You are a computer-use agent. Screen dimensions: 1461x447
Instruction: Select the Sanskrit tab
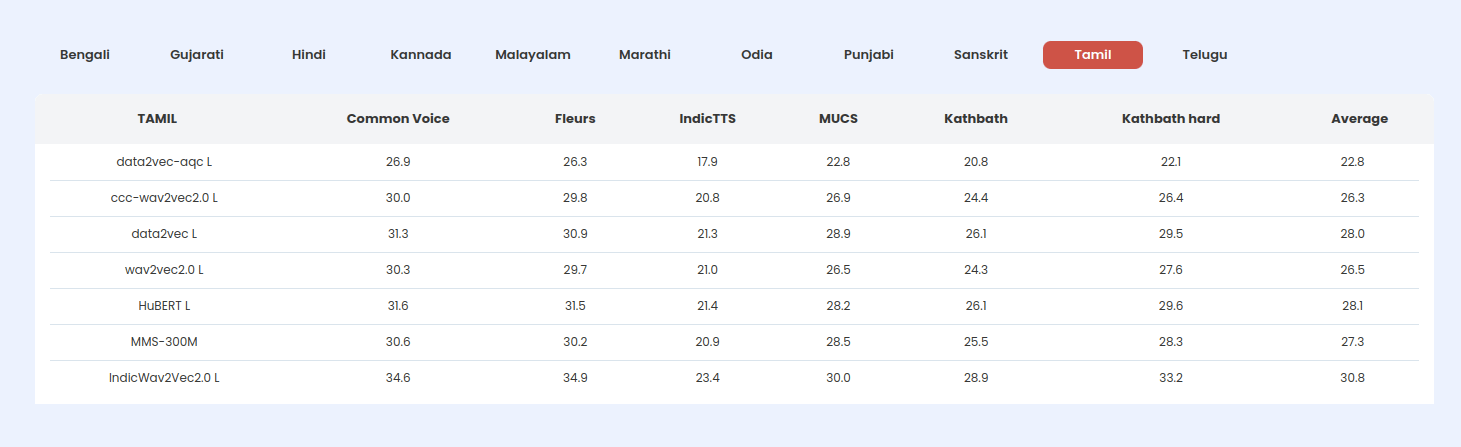tap(981, 55)
